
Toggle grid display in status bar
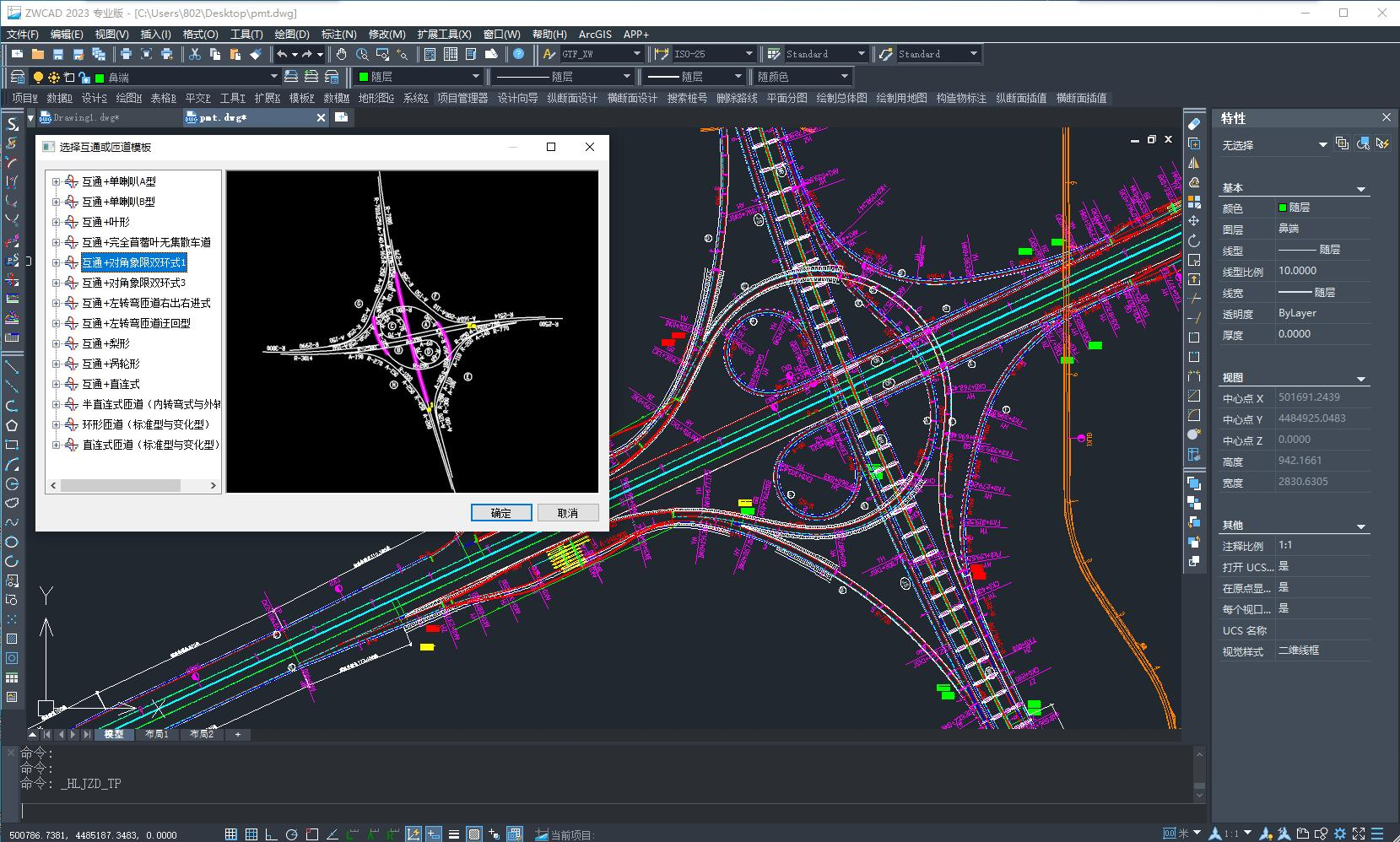pyautogui.click(x=251, y=834)
